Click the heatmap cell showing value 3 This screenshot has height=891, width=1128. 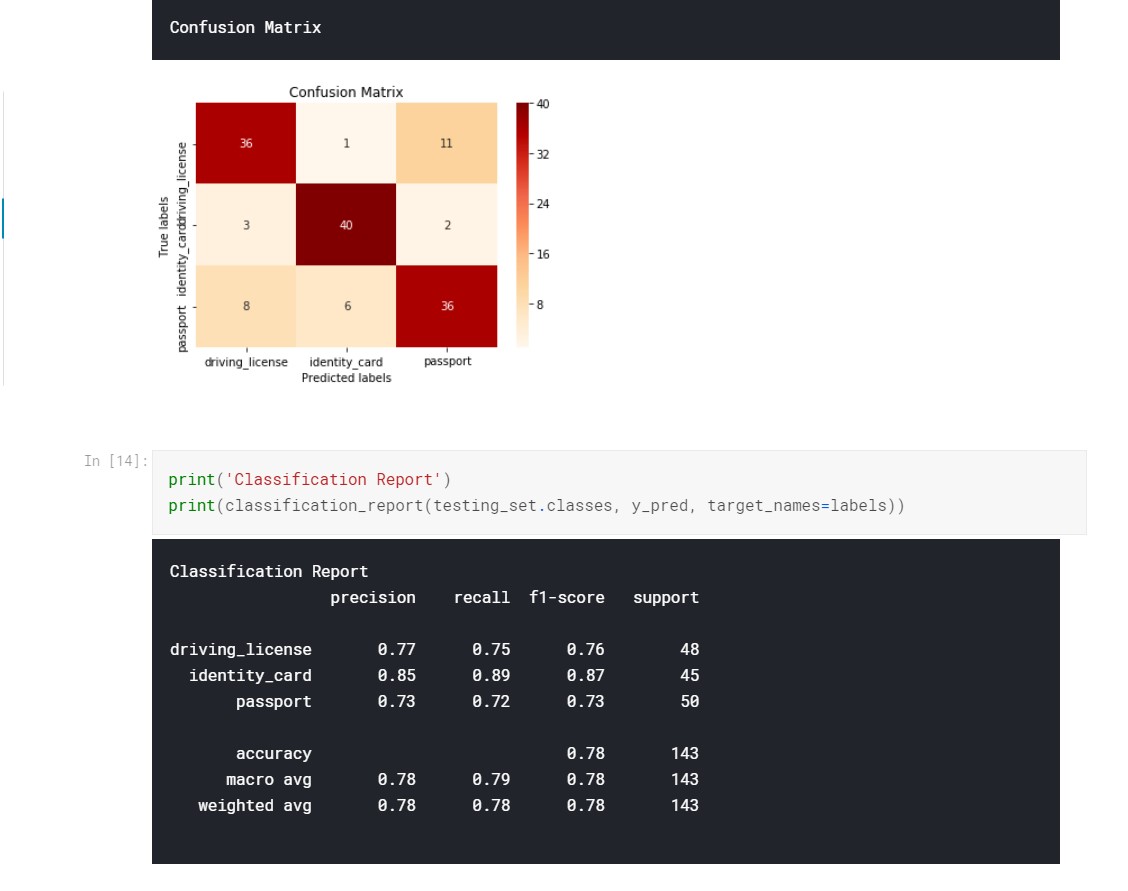pyautogui.click(x=246, y=225)
